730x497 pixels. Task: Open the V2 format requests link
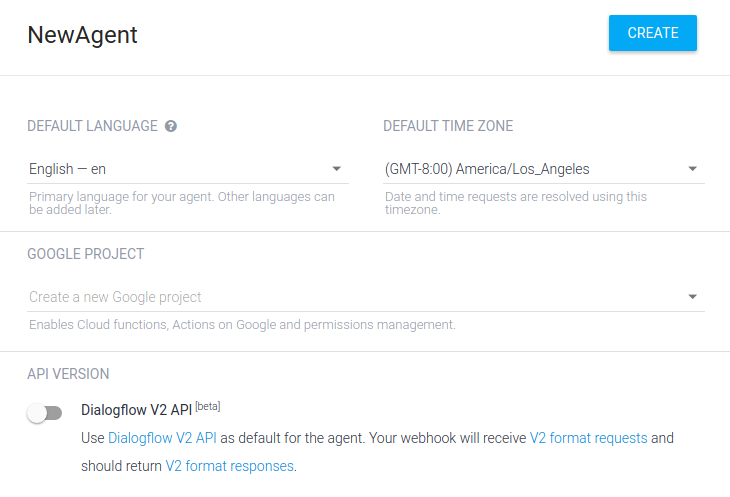(x=588, y=438)
